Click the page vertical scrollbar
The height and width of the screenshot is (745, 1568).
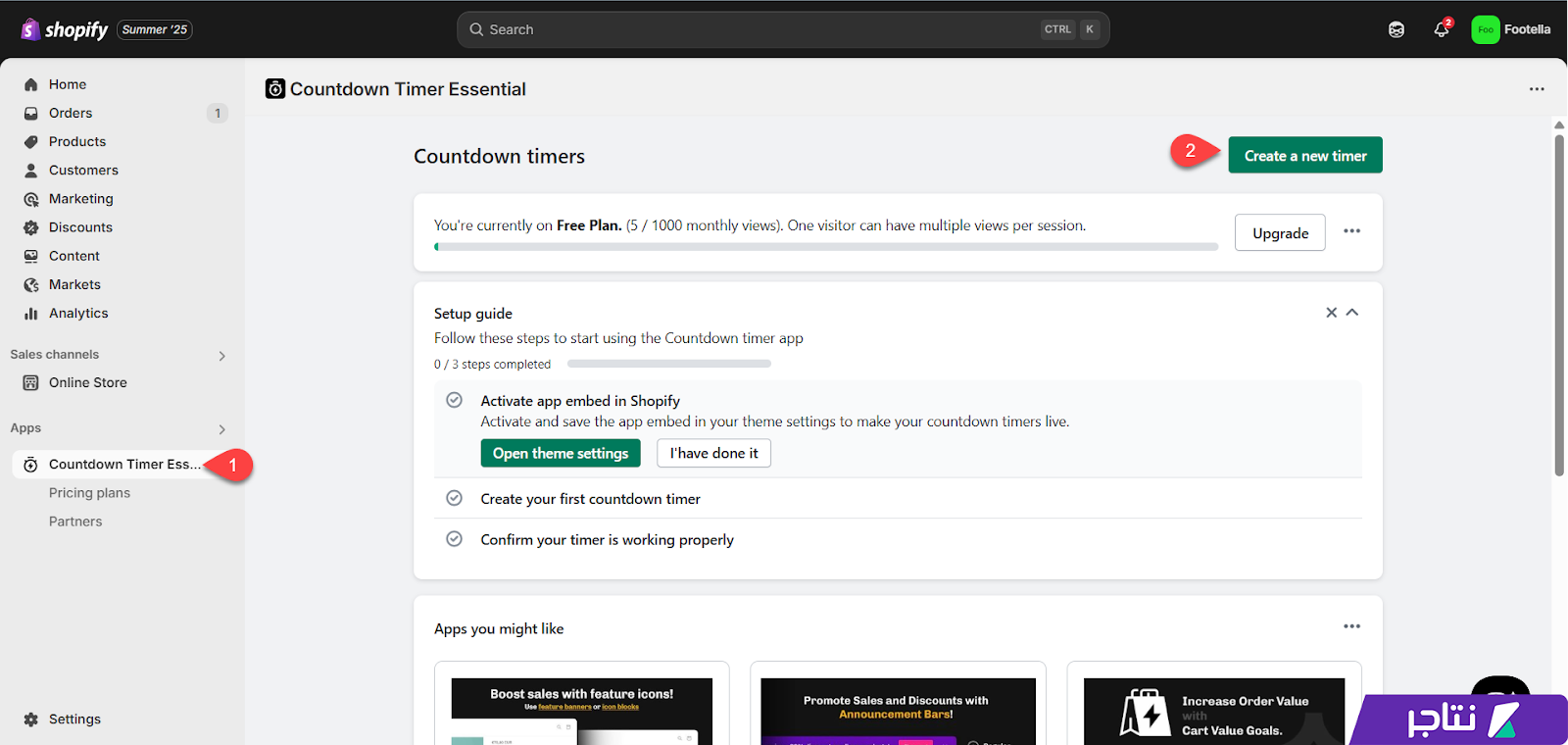1559,304
